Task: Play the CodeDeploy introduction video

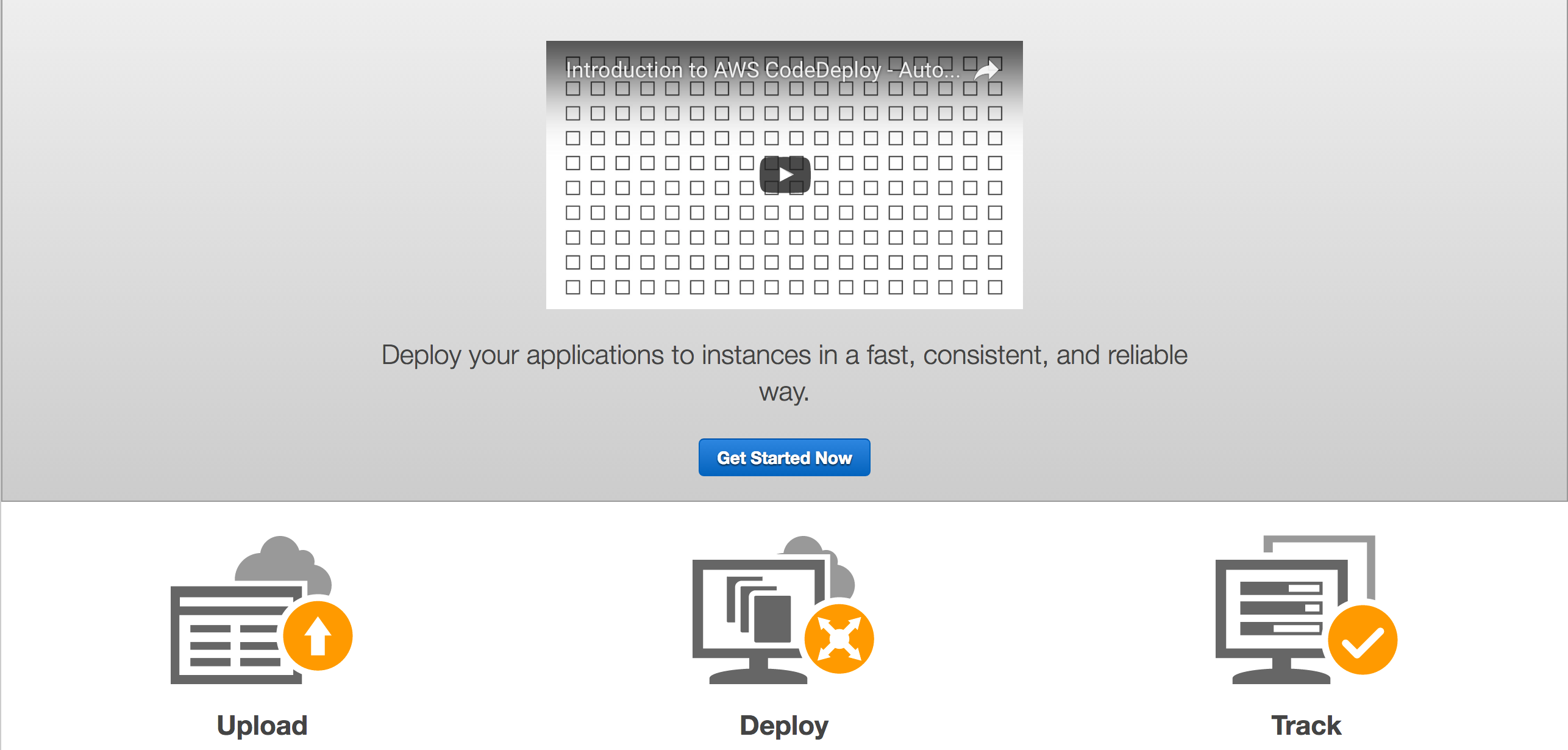Action: click(784, 174)
